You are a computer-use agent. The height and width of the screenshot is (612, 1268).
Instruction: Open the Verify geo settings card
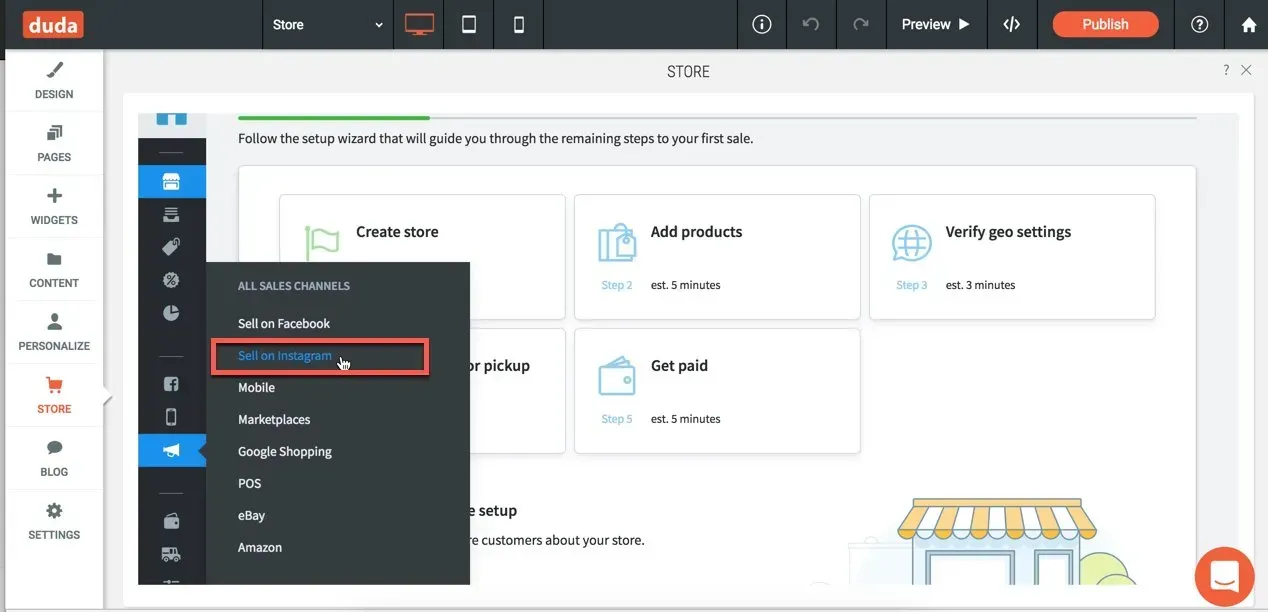click(x=1012, y=257)
